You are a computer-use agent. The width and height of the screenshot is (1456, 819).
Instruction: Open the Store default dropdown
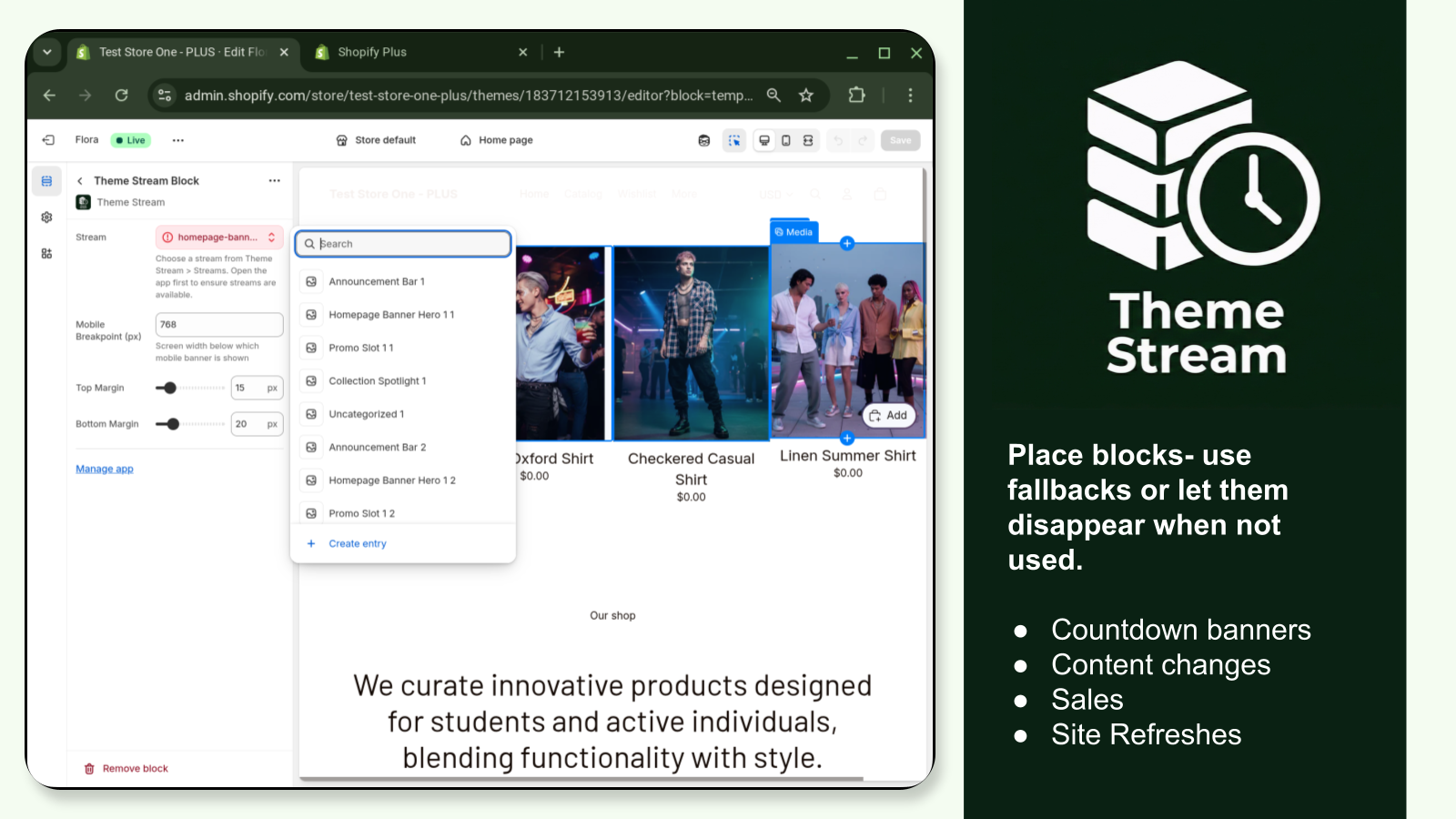click(x=376, y=140)
